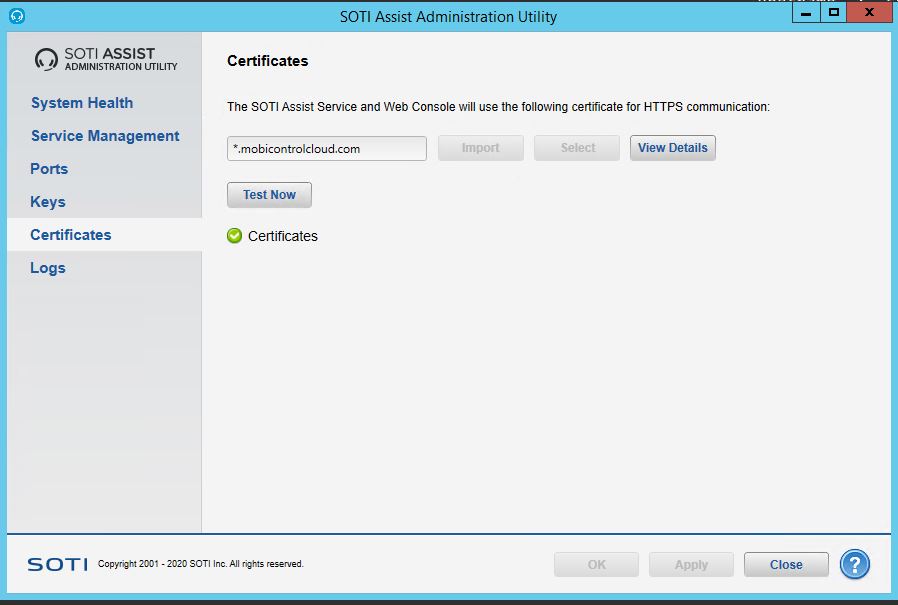Image resolution: width=898 pixels, height=605 pixels.
Task: Select the Certificates sidebar item
Action: 105,235
